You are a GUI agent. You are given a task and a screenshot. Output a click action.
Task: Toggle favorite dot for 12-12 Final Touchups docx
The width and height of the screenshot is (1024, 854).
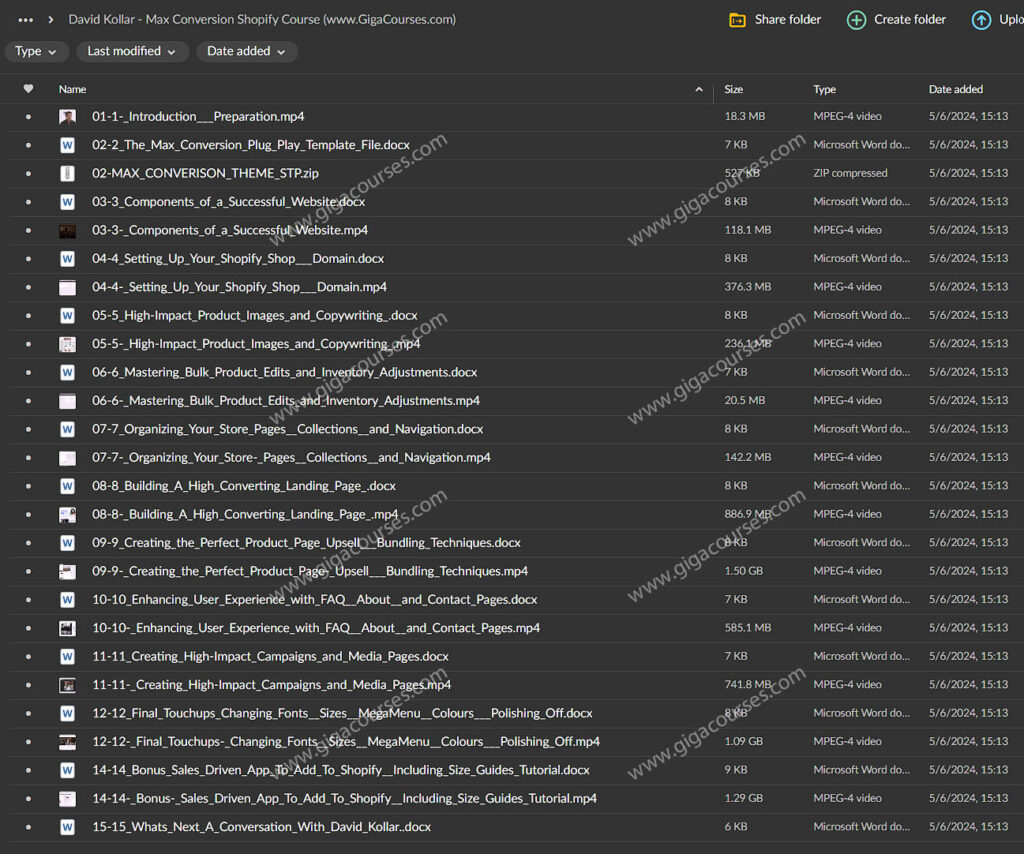pos(28,714)
